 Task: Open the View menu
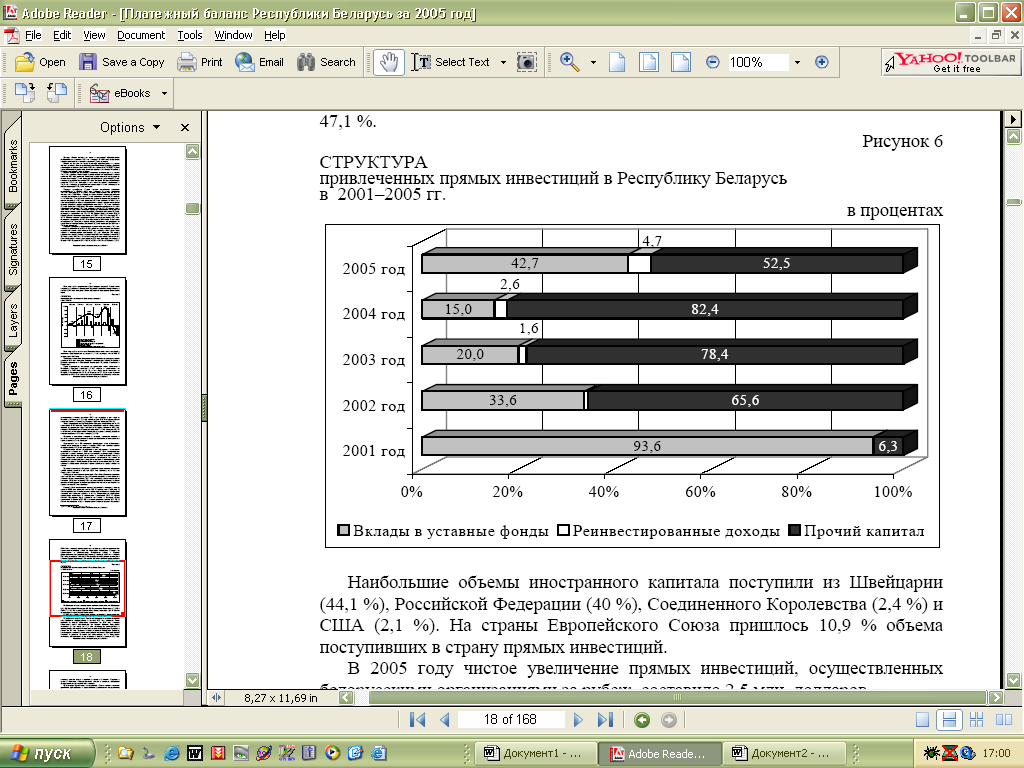coord(94,35)
